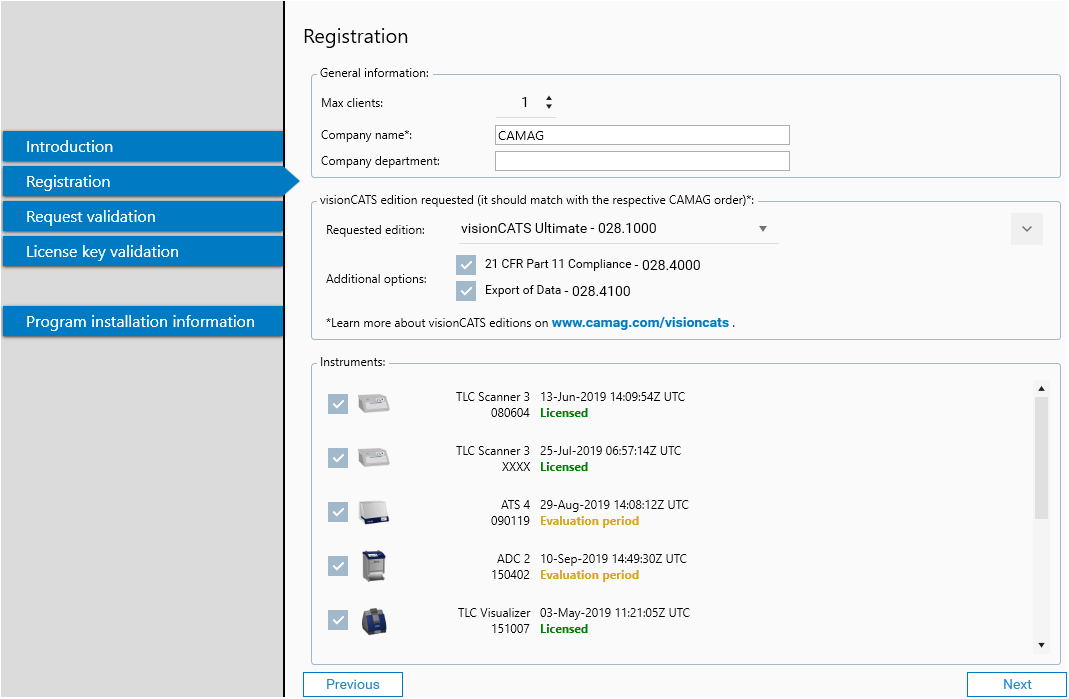Image resolution: width=1069 pixels, height=699 pixels.
Task: Deselect the ADC 2 instrument checkbox
Action: (337, 565)
